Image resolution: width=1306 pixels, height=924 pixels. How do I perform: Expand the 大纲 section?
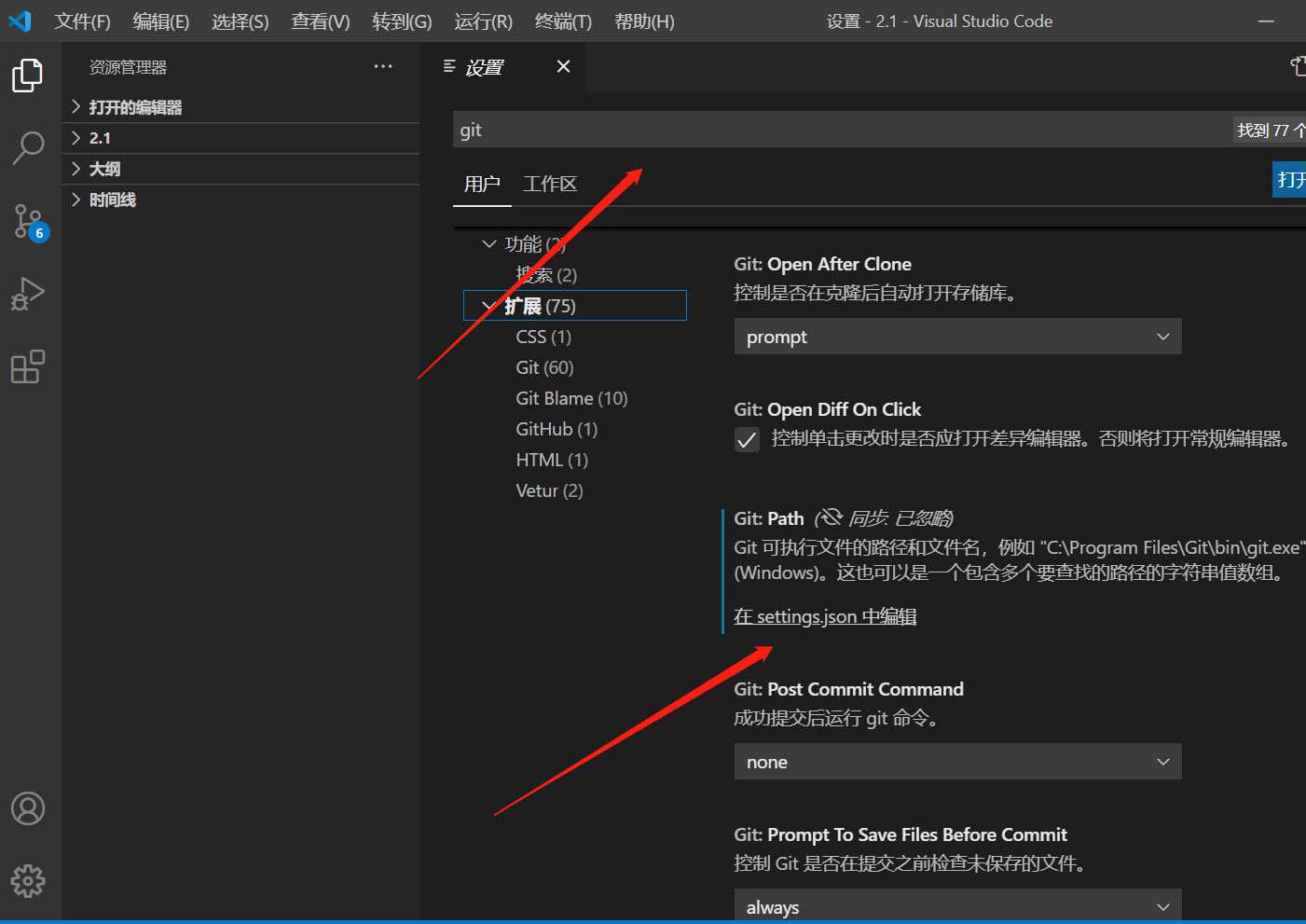coord(241,169)
